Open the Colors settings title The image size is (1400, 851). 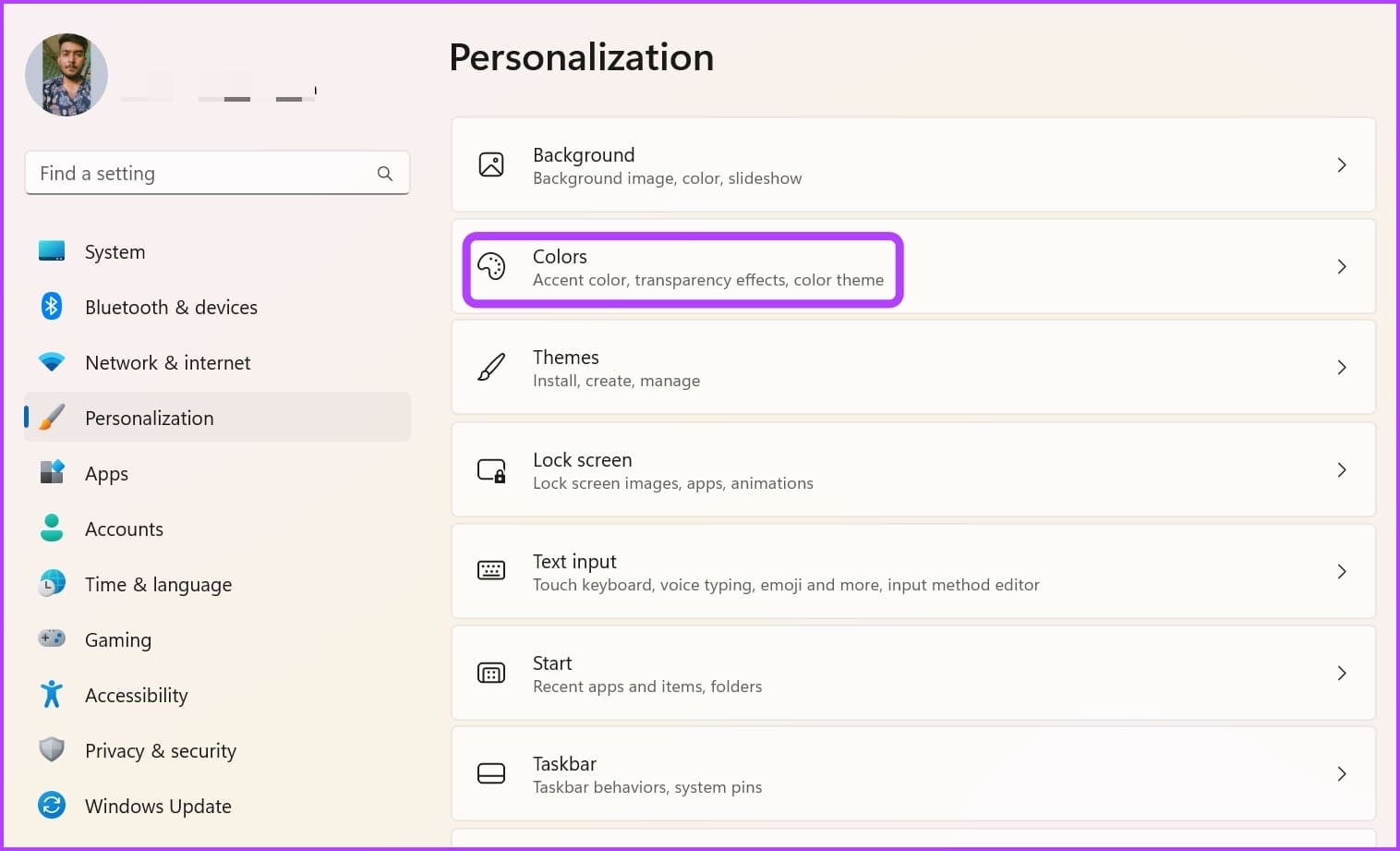pyautogui.click(x=560, y=256)
